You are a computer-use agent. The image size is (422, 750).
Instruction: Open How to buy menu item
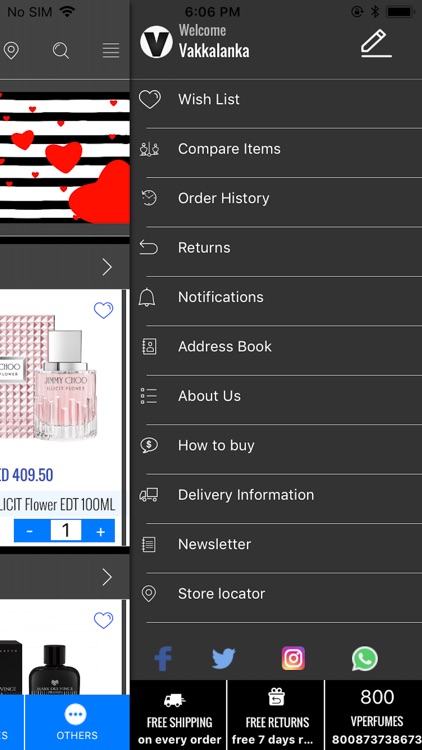(276, 445)
